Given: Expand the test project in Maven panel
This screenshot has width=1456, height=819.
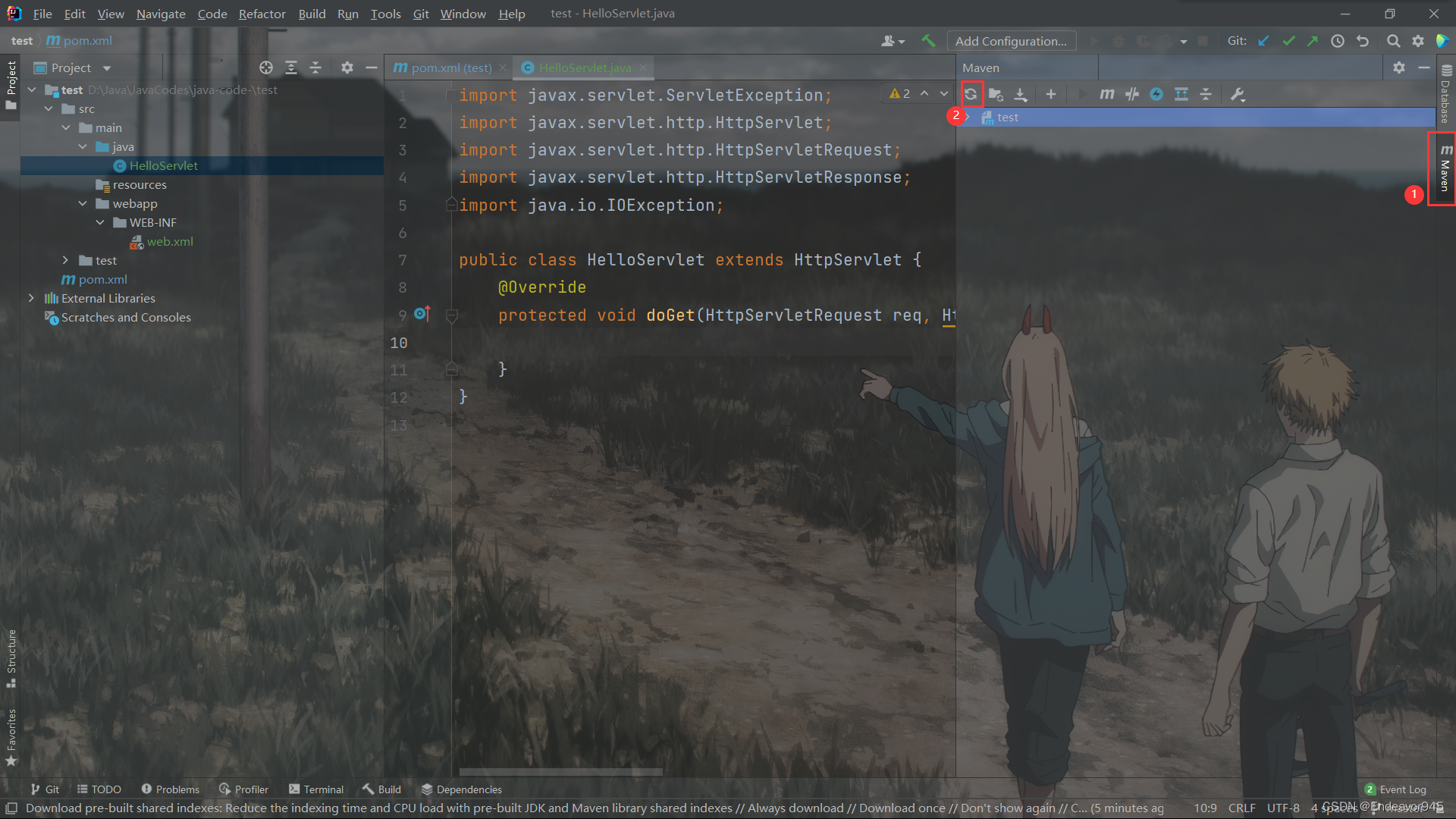Looking at the screenshot, I should 968,117.
